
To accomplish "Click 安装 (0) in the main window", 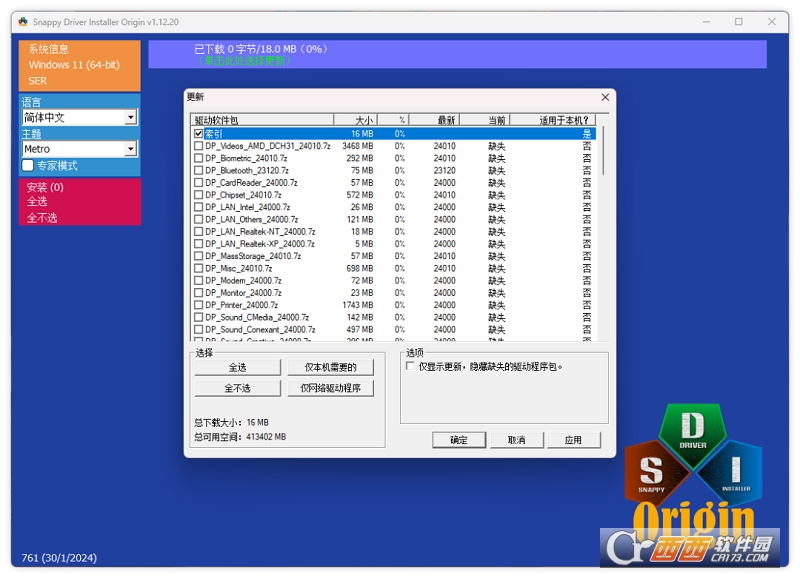I will click(45, 187).
